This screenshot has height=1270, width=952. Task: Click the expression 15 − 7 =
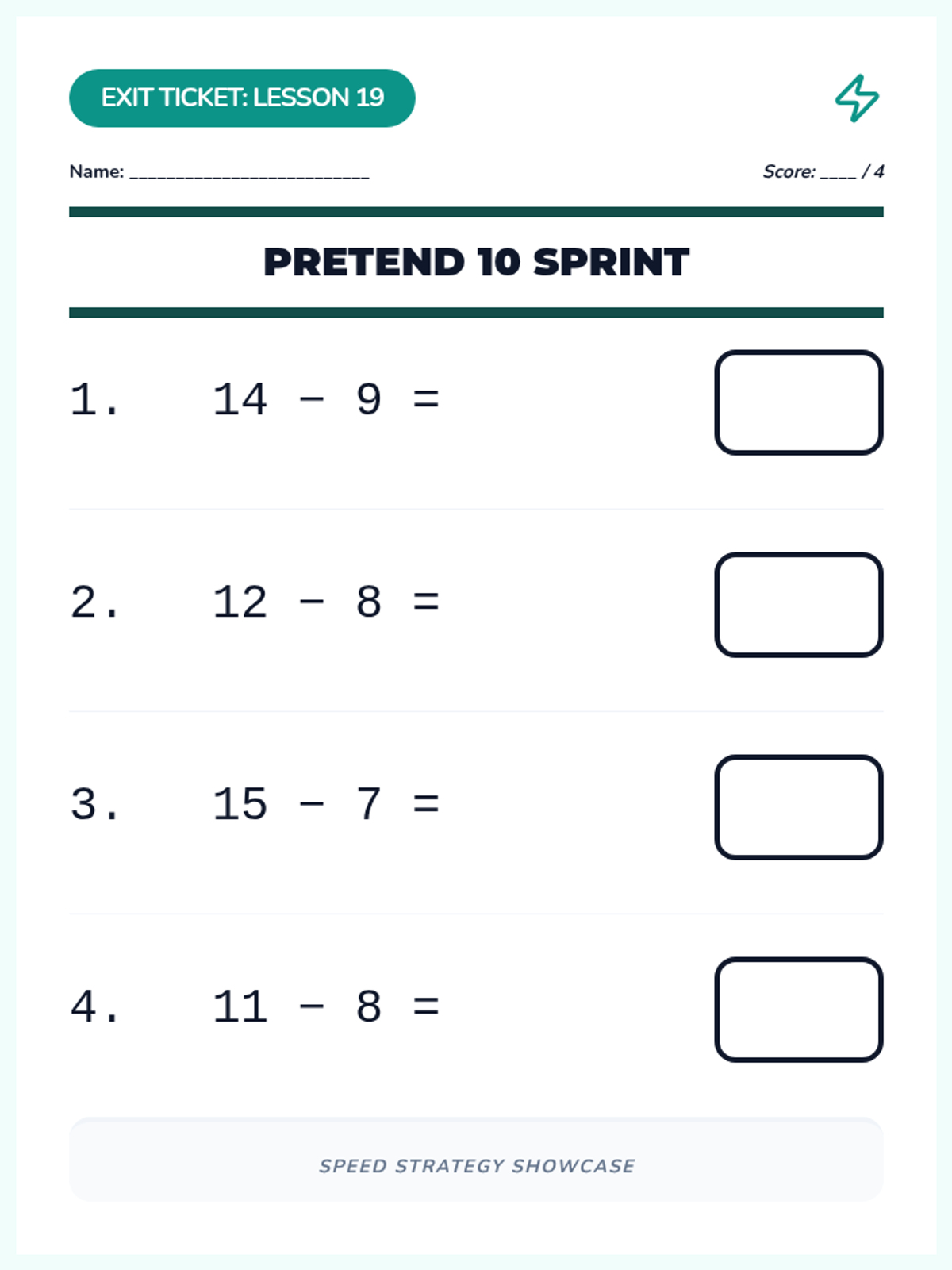tap(326, 804)
